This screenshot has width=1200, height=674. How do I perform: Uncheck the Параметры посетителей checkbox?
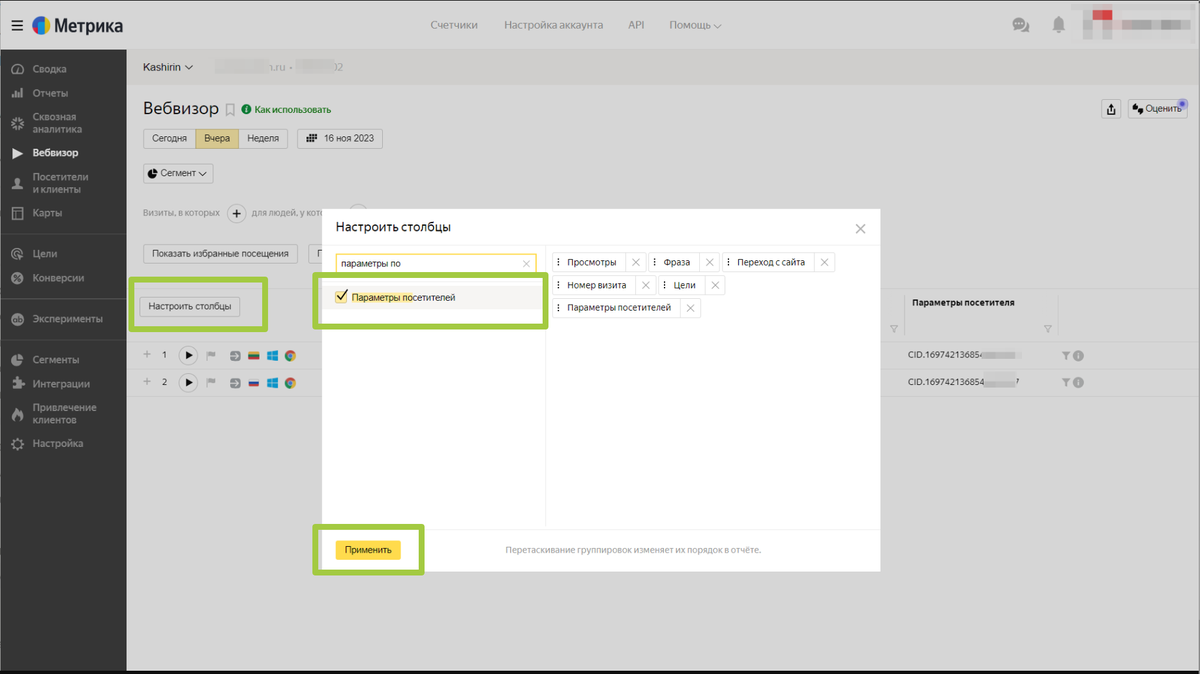342,297
